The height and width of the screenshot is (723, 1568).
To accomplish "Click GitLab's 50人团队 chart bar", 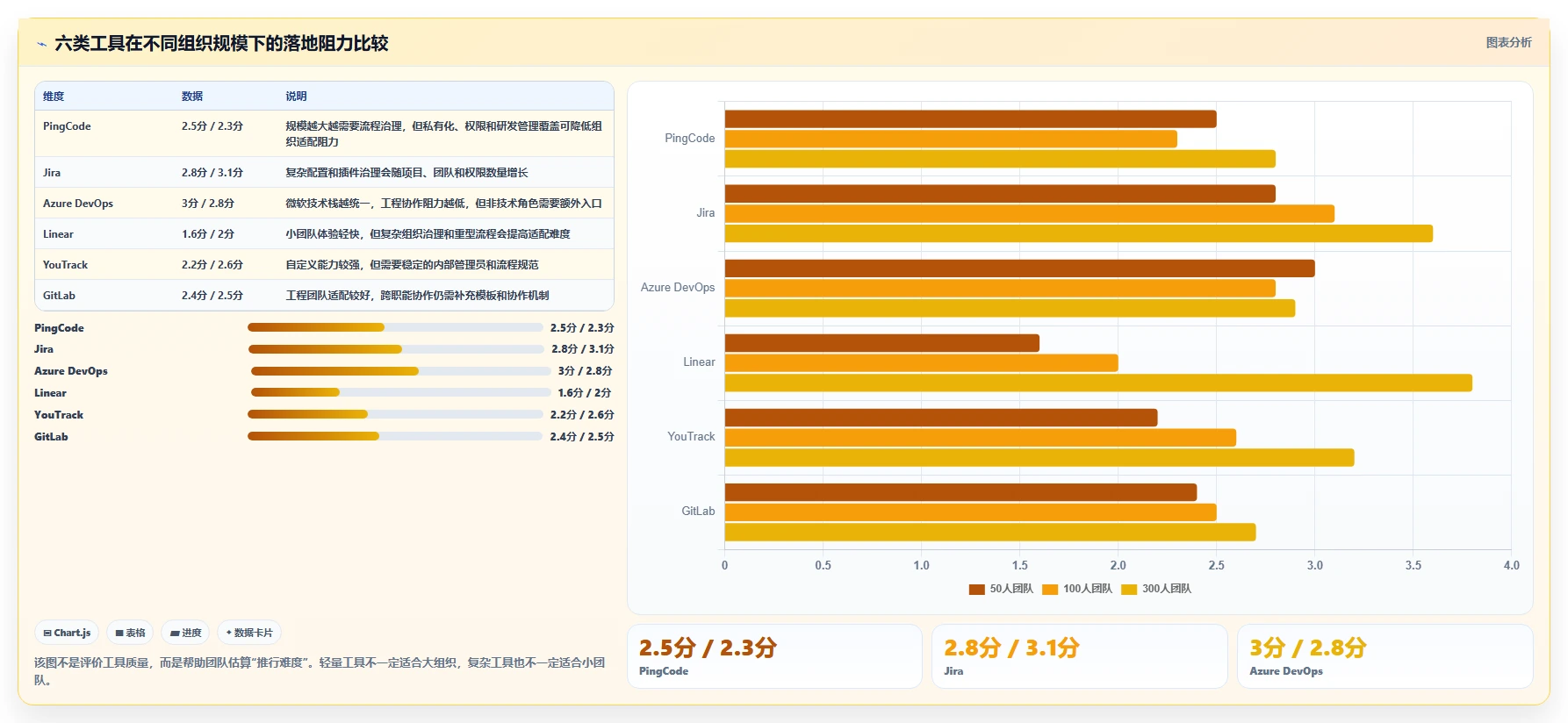I will 960,493.
